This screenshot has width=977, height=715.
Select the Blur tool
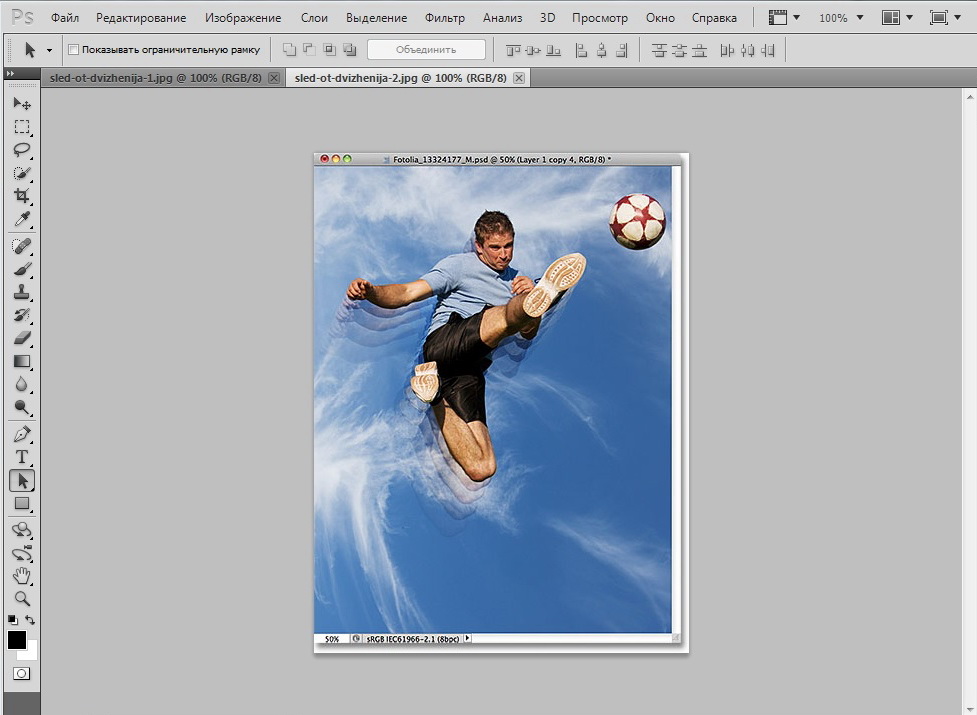pos(22,384)
